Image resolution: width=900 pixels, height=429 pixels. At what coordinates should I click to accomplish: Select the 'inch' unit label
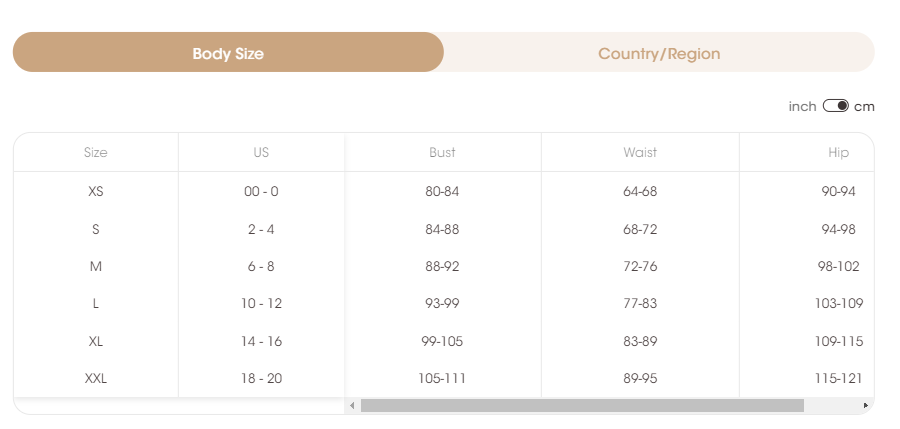click(x=802, y=106)
